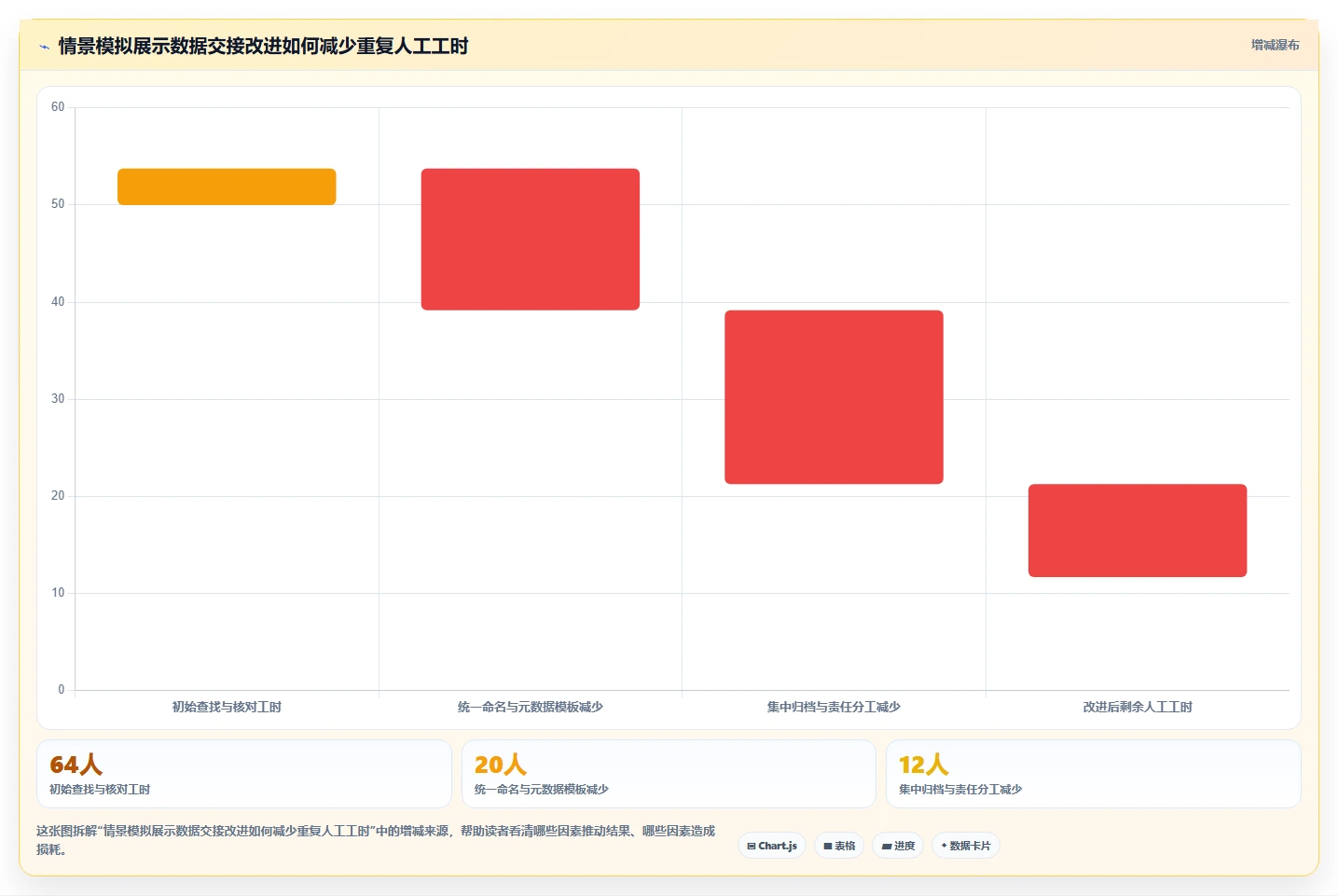Click y-axis value 40

58,302
